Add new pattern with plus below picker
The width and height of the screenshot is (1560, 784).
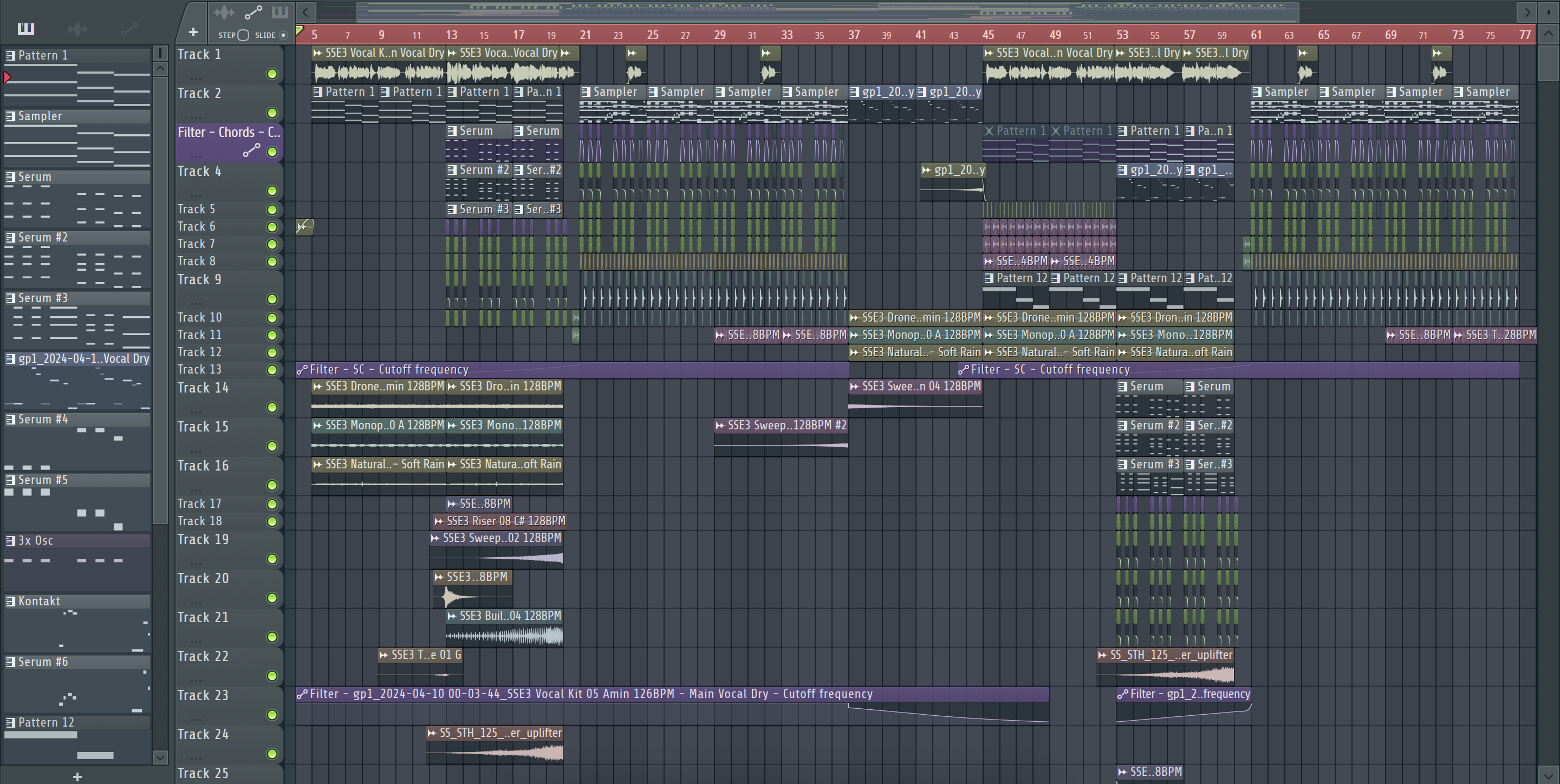click(x=77, y=777)
